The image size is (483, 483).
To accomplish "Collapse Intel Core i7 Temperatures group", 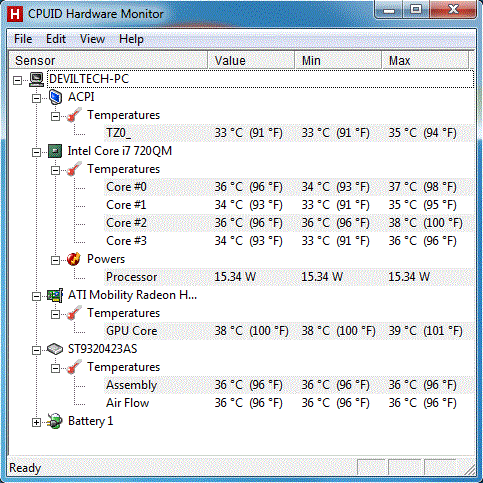I will click(x=55, y=170).
